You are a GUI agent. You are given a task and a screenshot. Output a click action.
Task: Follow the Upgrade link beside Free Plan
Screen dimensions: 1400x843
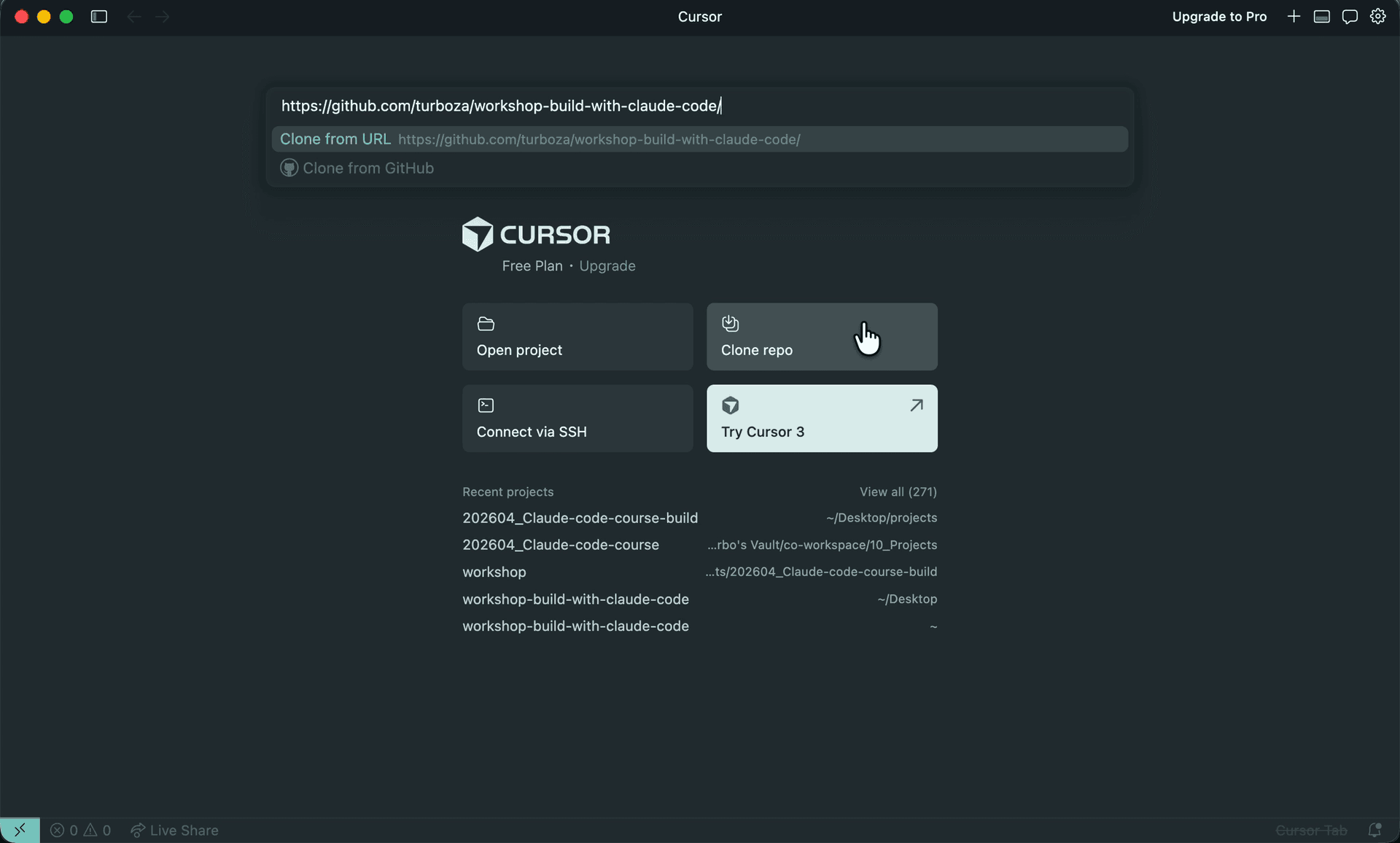point(607,266)
